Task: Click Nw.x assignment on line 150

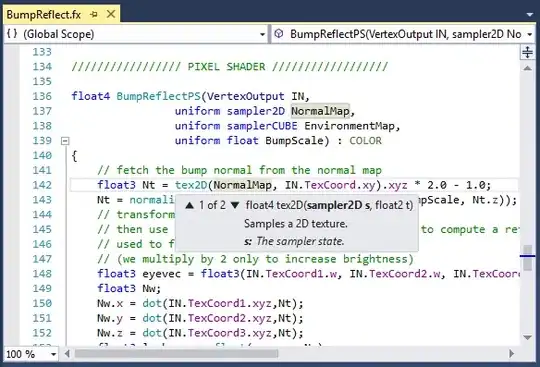Action: 200,303
